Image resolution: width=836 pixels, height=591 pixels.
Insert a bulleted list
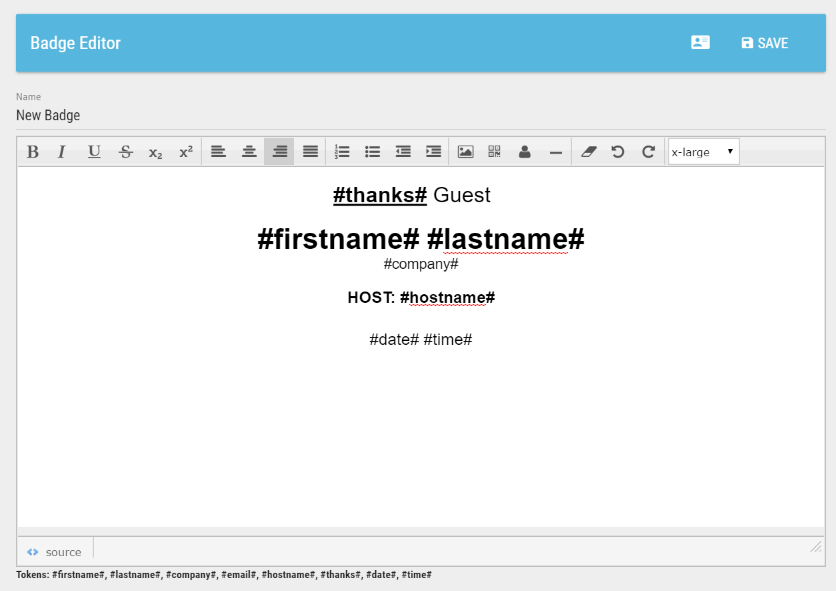372,152
